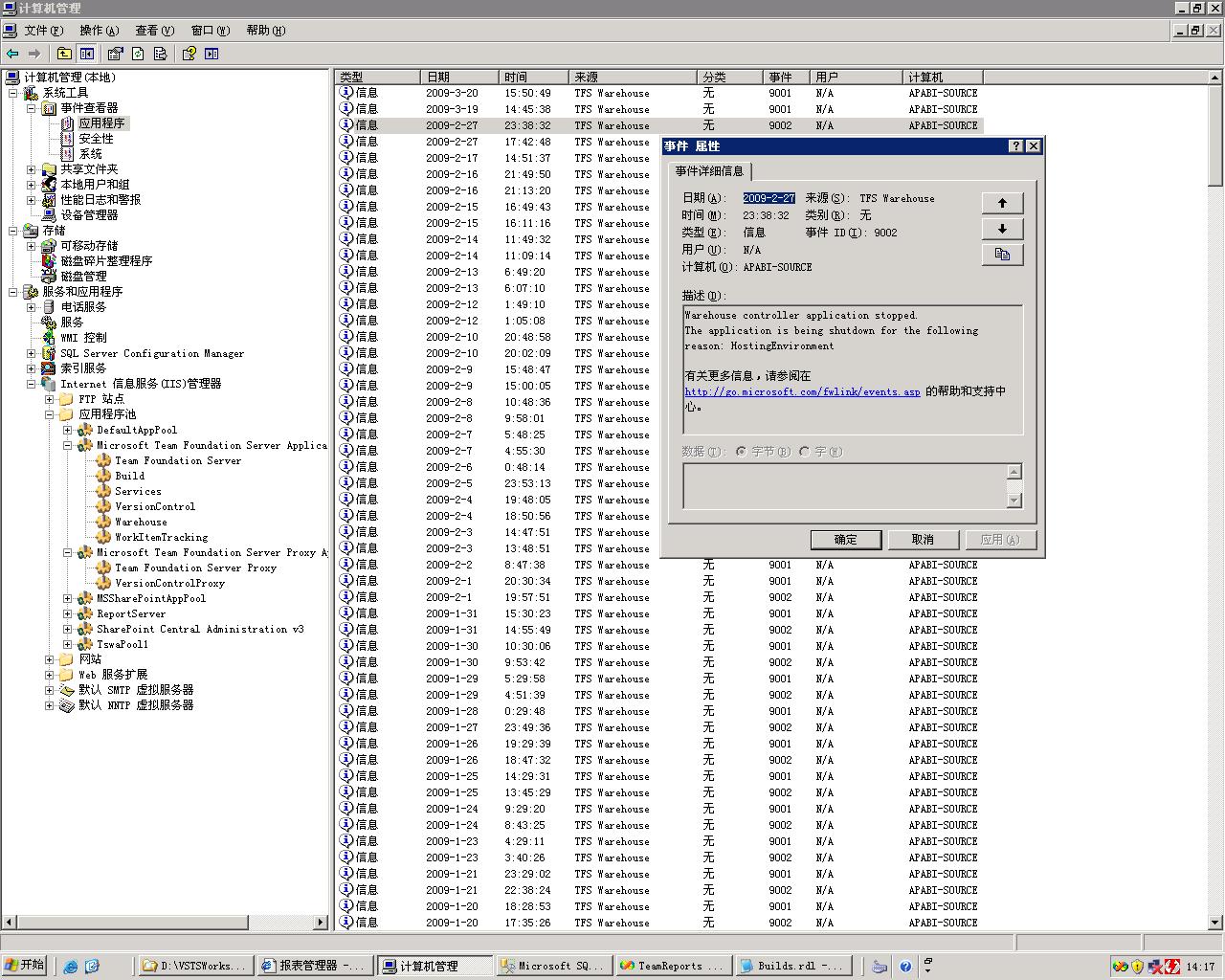Screen dimensions: 1225x980
Task: Click the 服务 gear icon in tree
Action: click(49, 323)
